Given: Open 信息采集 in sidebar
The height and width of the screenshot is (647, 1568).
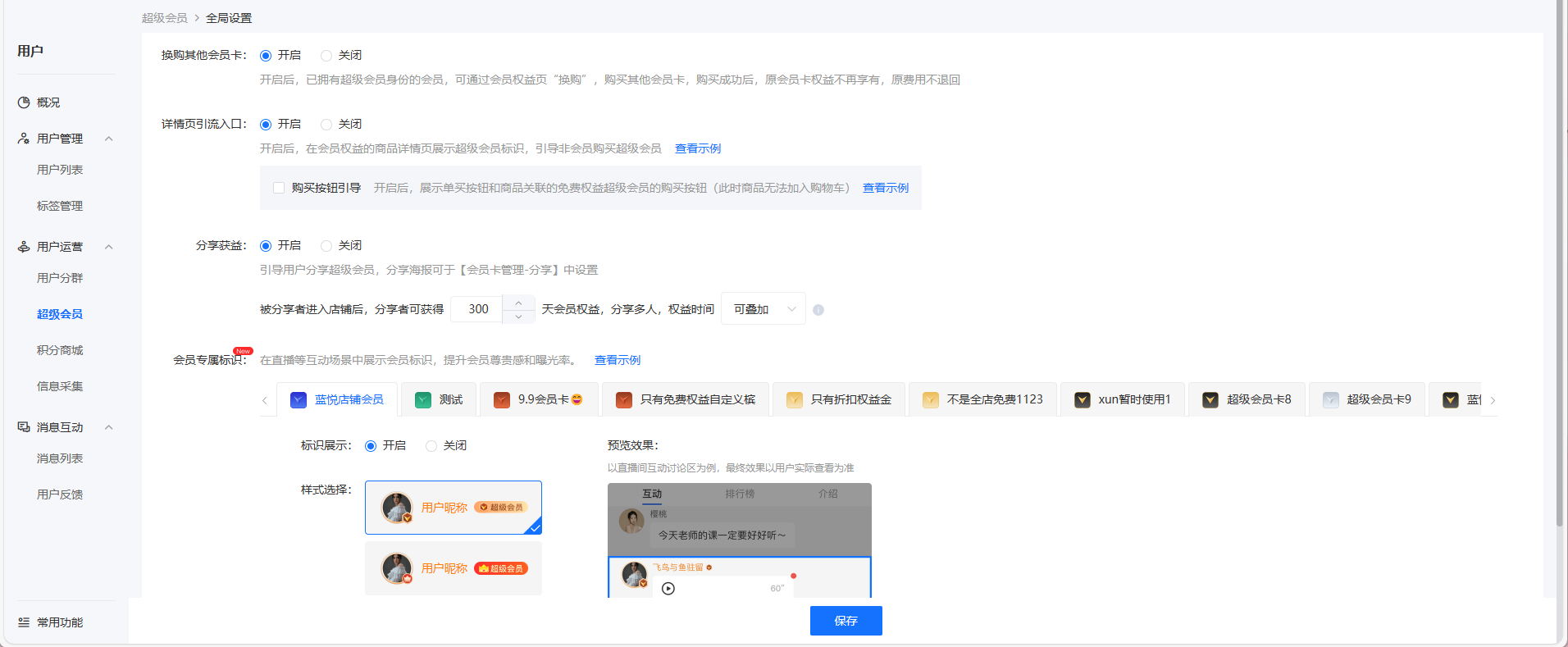Looking at the screenshot, I should pos(60,386).
